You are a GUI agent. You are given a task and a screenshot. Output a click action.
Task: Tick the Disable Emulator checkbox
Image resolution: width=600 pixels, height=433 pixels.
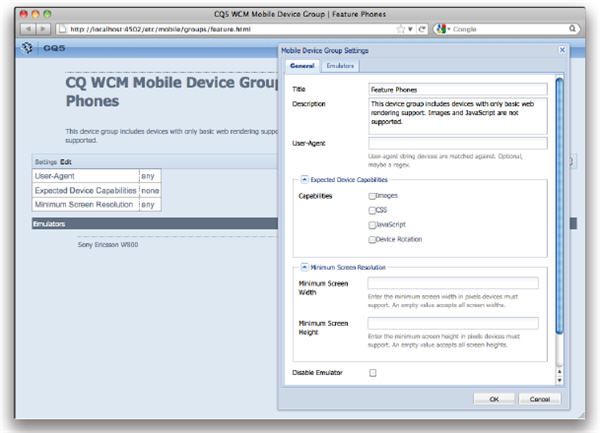373,373
